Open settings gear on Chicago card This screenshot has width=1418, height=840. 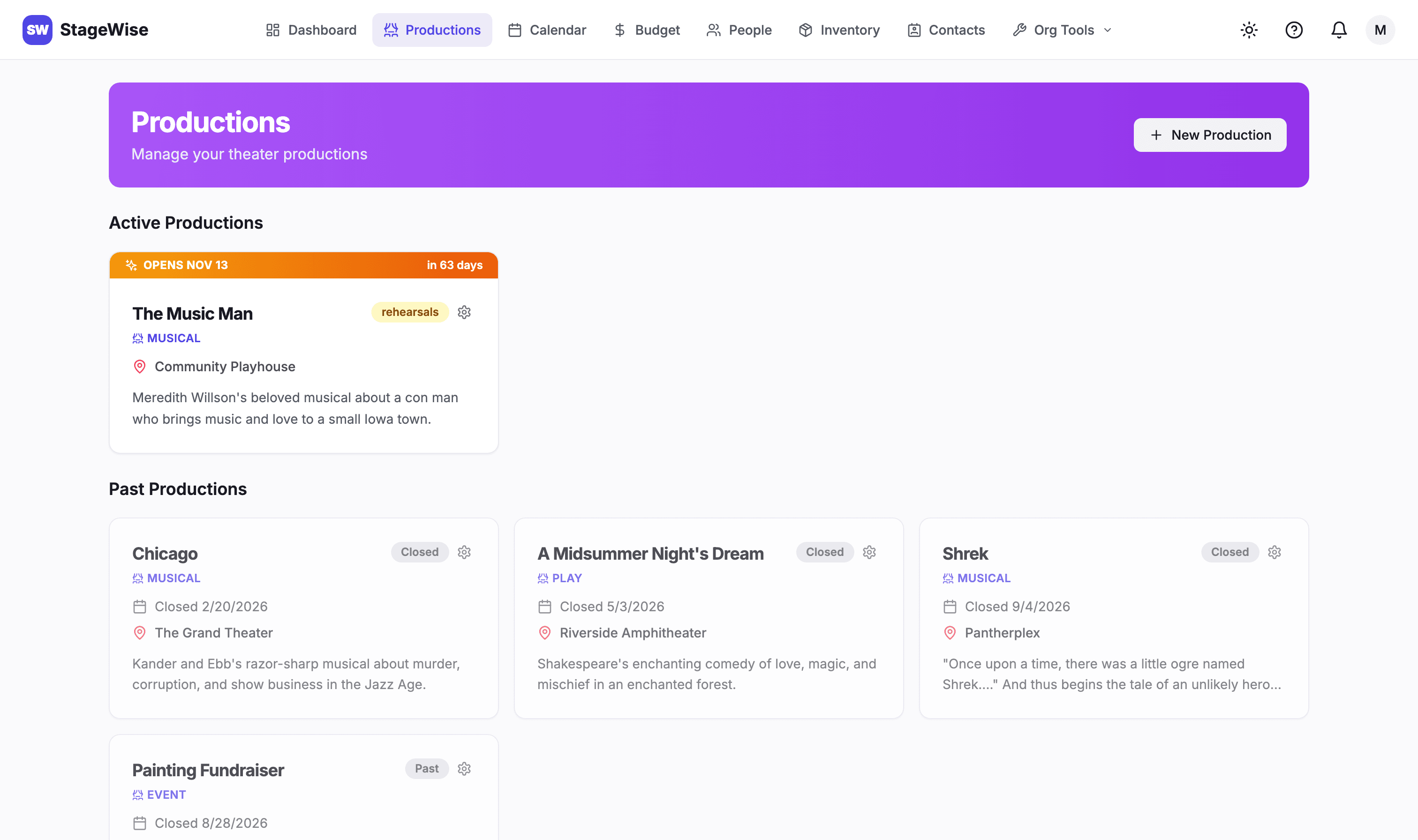pyautogui.click(x=464, y=553)
